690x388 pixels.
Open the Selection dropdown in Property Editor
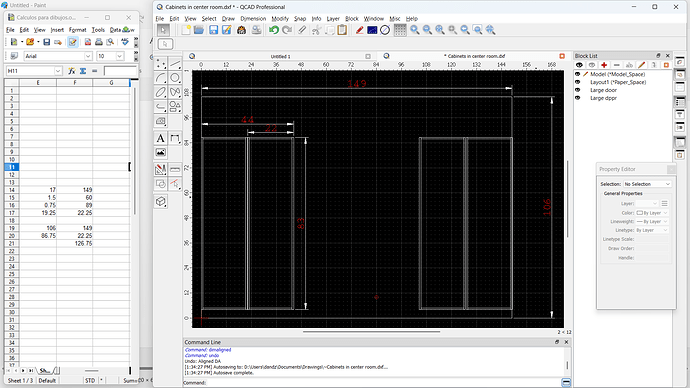(x=647, y=184)
